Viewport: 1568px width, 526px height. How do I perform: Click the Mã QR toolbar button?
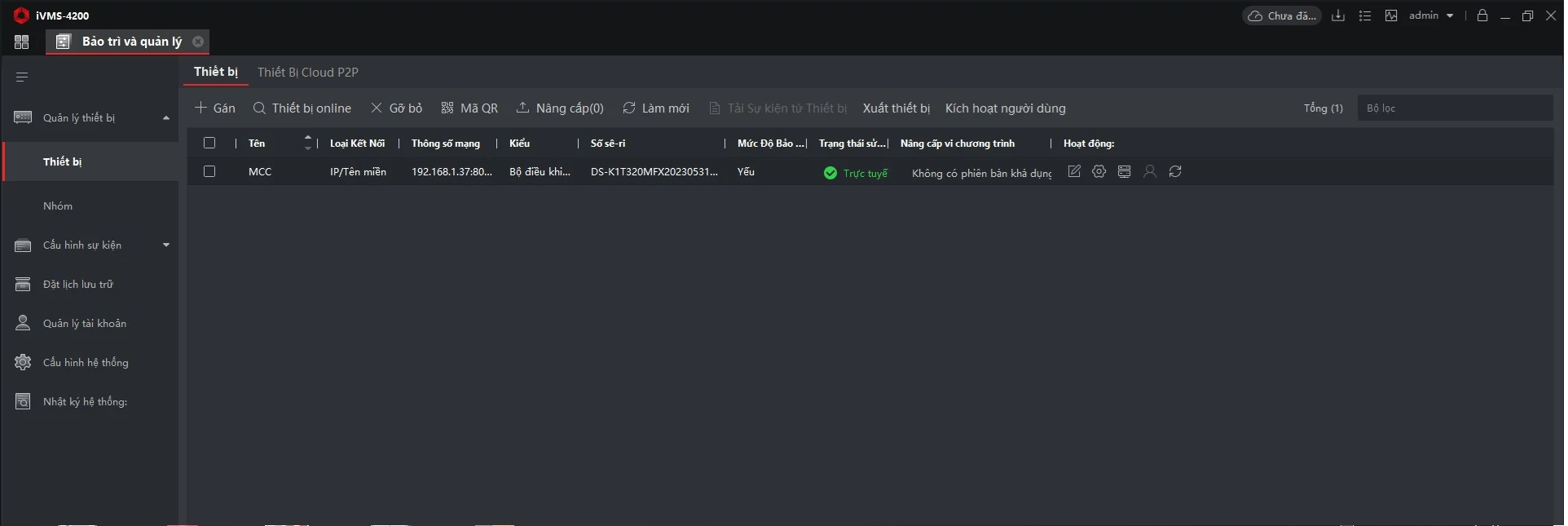(469, 108)
